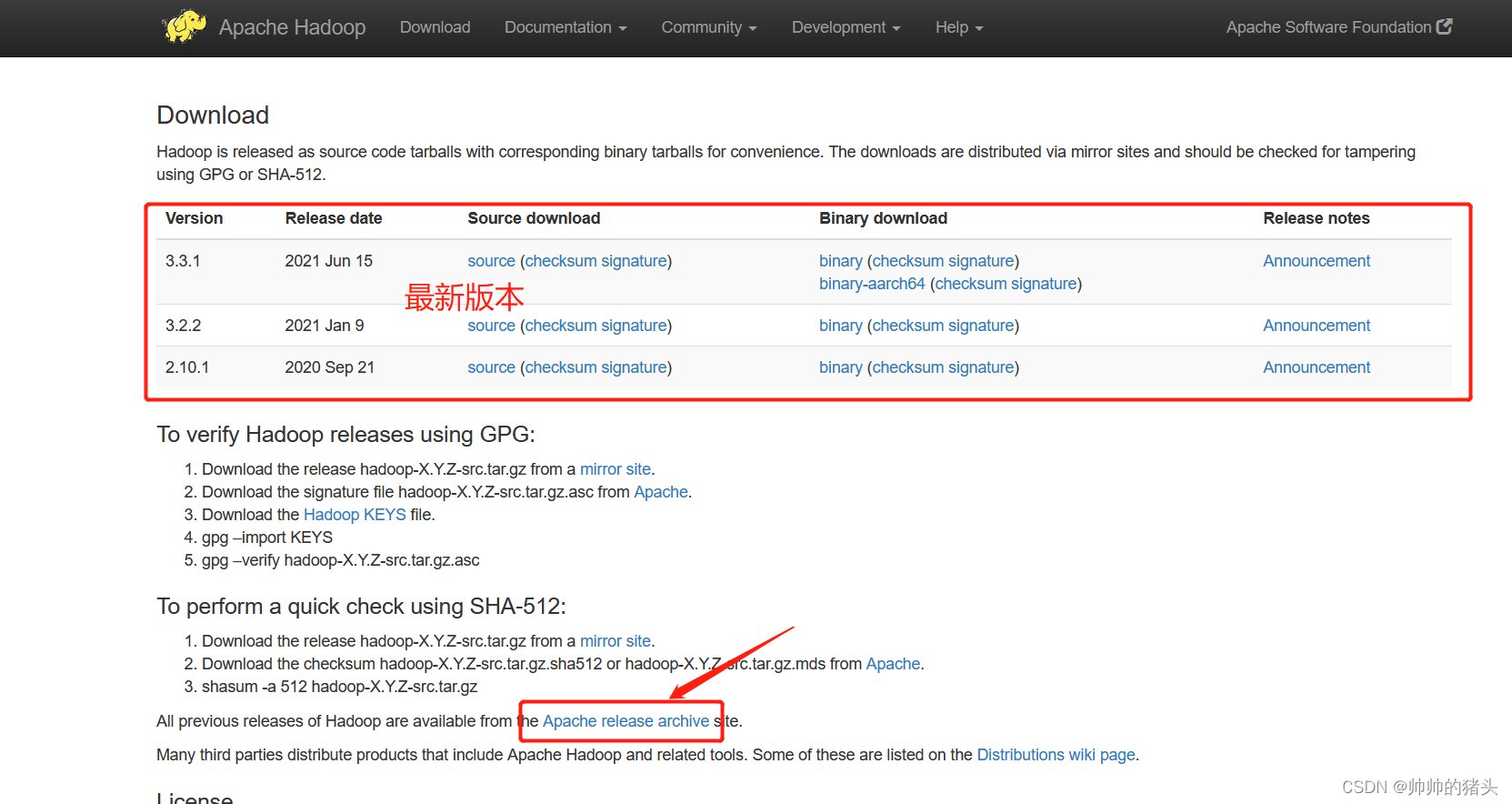Download source for version 2.10.1
This screenshot has height=804, width=1512.
pos(491,367)
